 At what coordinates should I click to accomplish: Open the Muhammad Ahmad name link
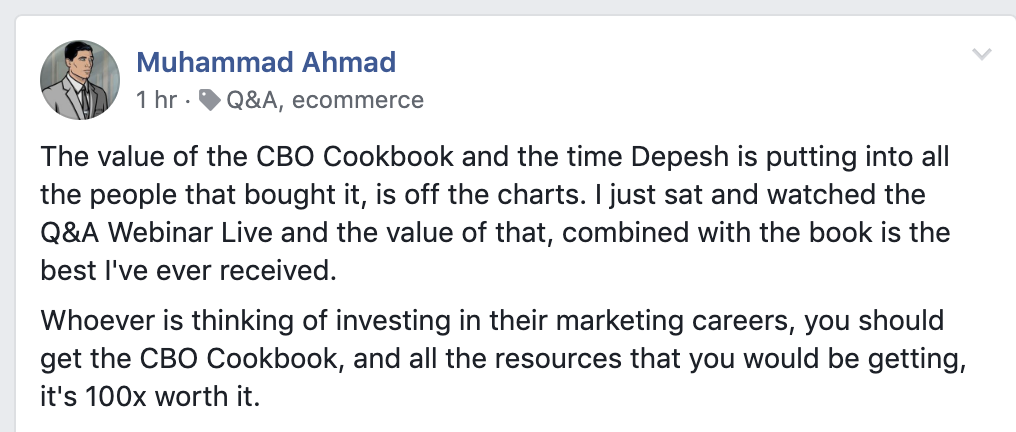[x=266, y=63]
